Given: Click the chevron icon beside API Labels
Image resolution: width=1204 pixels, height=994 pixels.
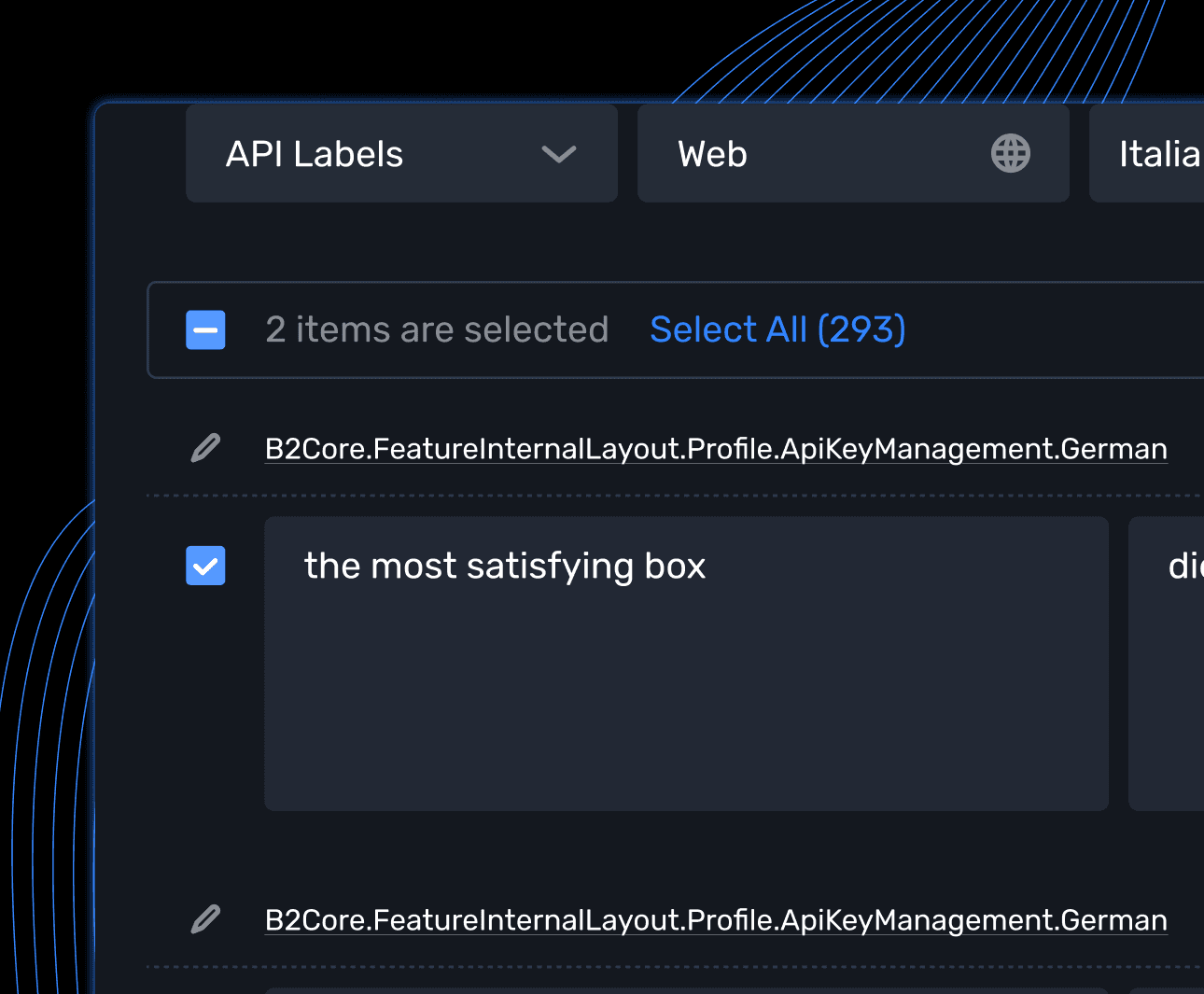Looking at the screenshot, I should [559, 155].
